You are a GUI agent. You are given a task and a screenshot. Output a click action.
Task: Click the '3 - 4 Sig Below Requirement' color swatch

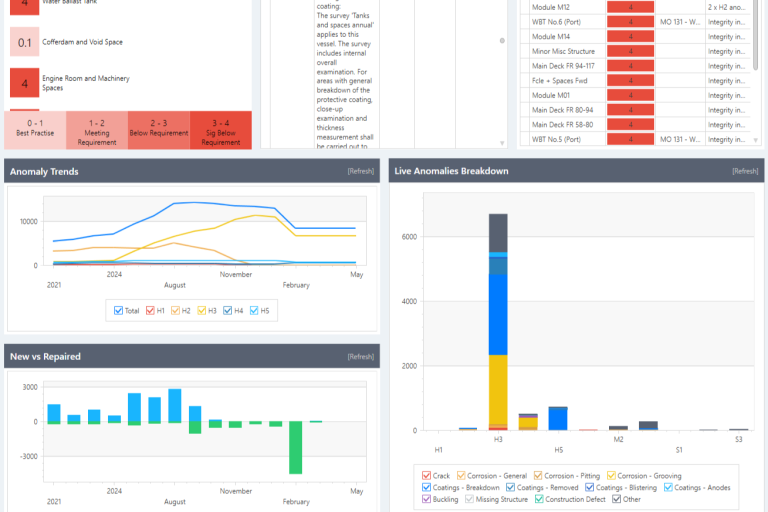click(220, 130)
